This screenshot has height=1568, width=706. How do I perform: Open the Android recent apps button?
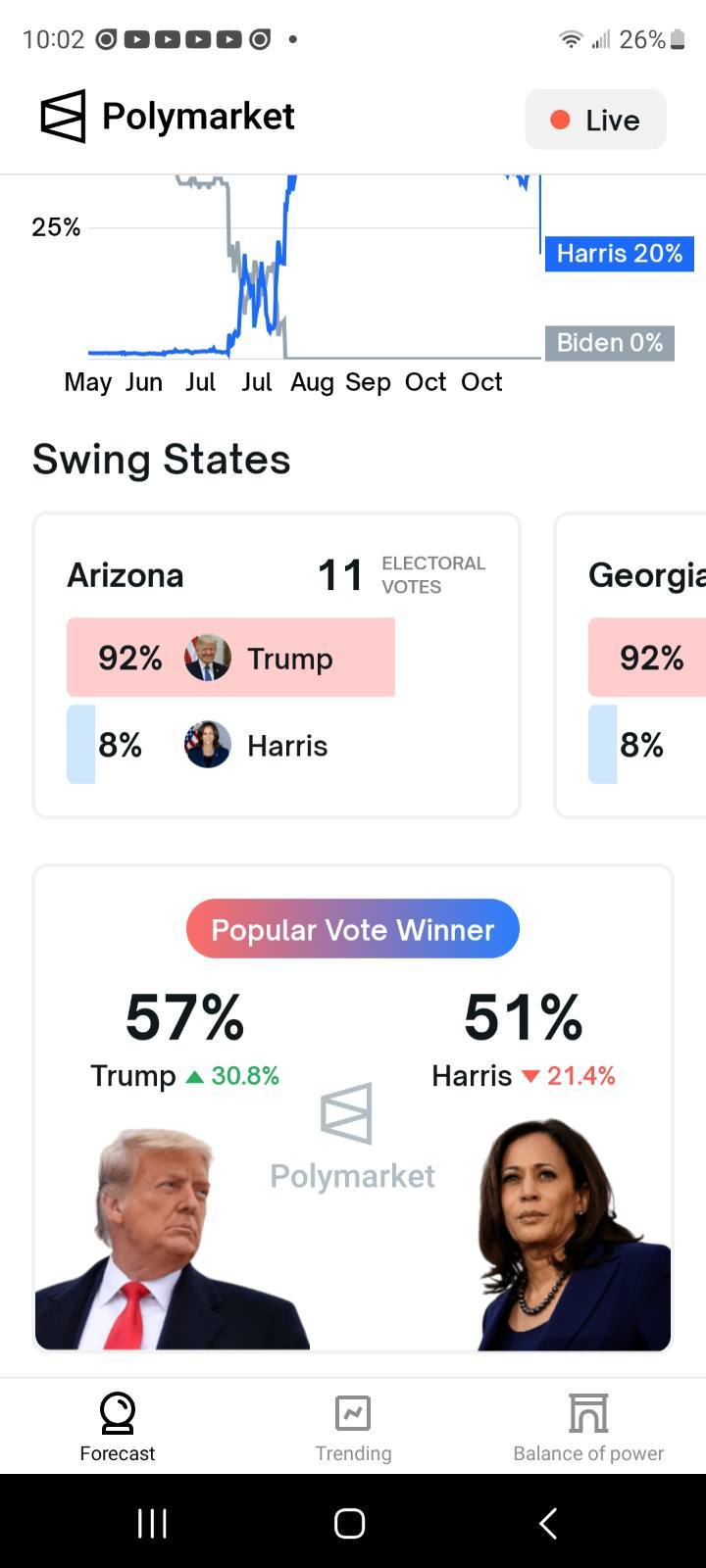tap(152, 1523)
